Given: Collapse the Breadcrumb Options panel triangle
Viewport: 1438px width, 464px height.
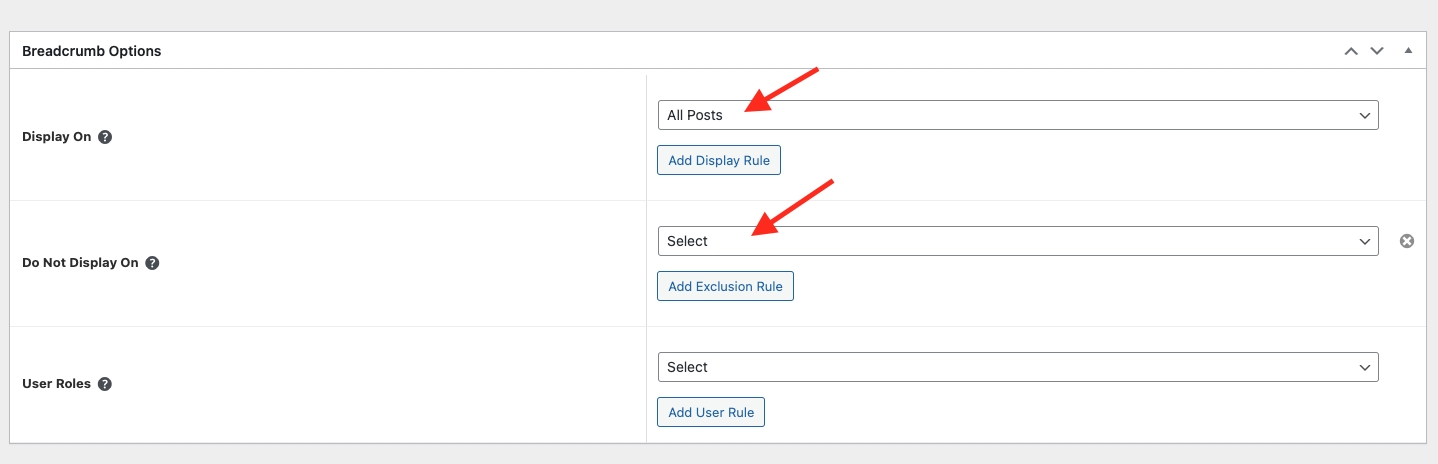Looking at the screenshot, I should point(1408,50).
